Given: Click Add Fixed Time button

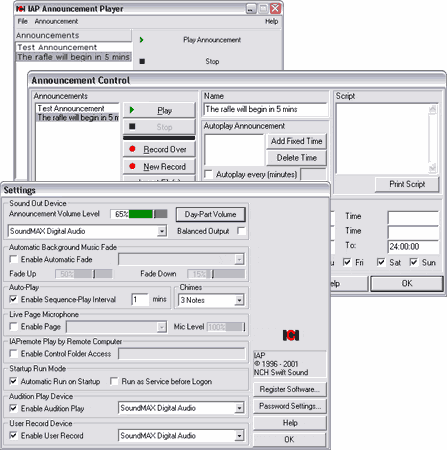Looking at the screenshot, I should (296, 141).
